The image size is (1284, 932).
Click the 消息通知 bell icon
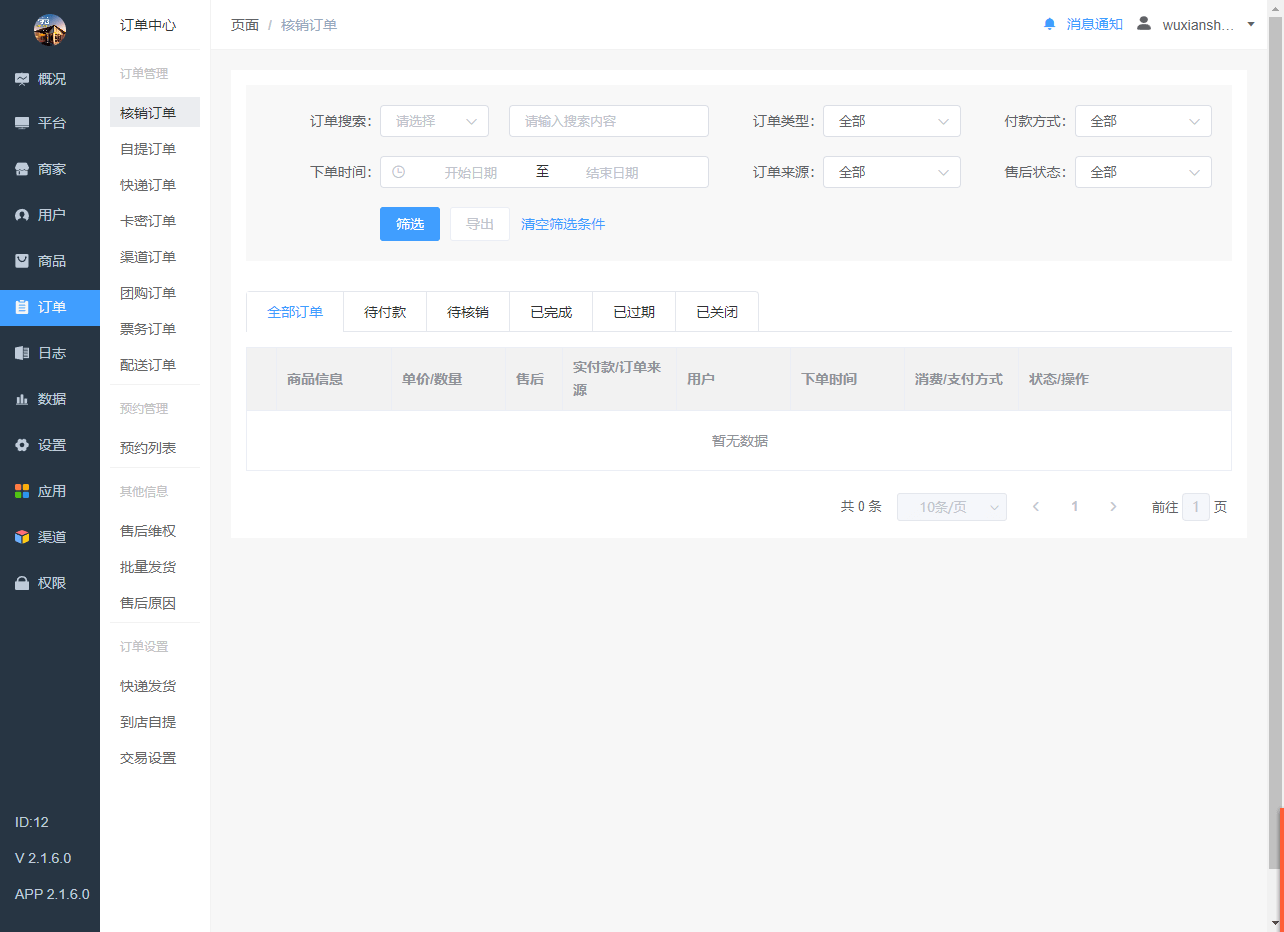(x=1049, y=24)
